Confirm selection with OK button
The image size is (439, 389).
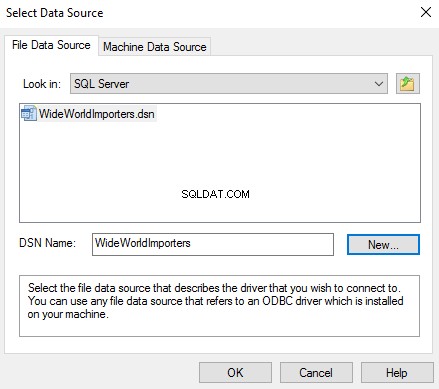(235, 373)
